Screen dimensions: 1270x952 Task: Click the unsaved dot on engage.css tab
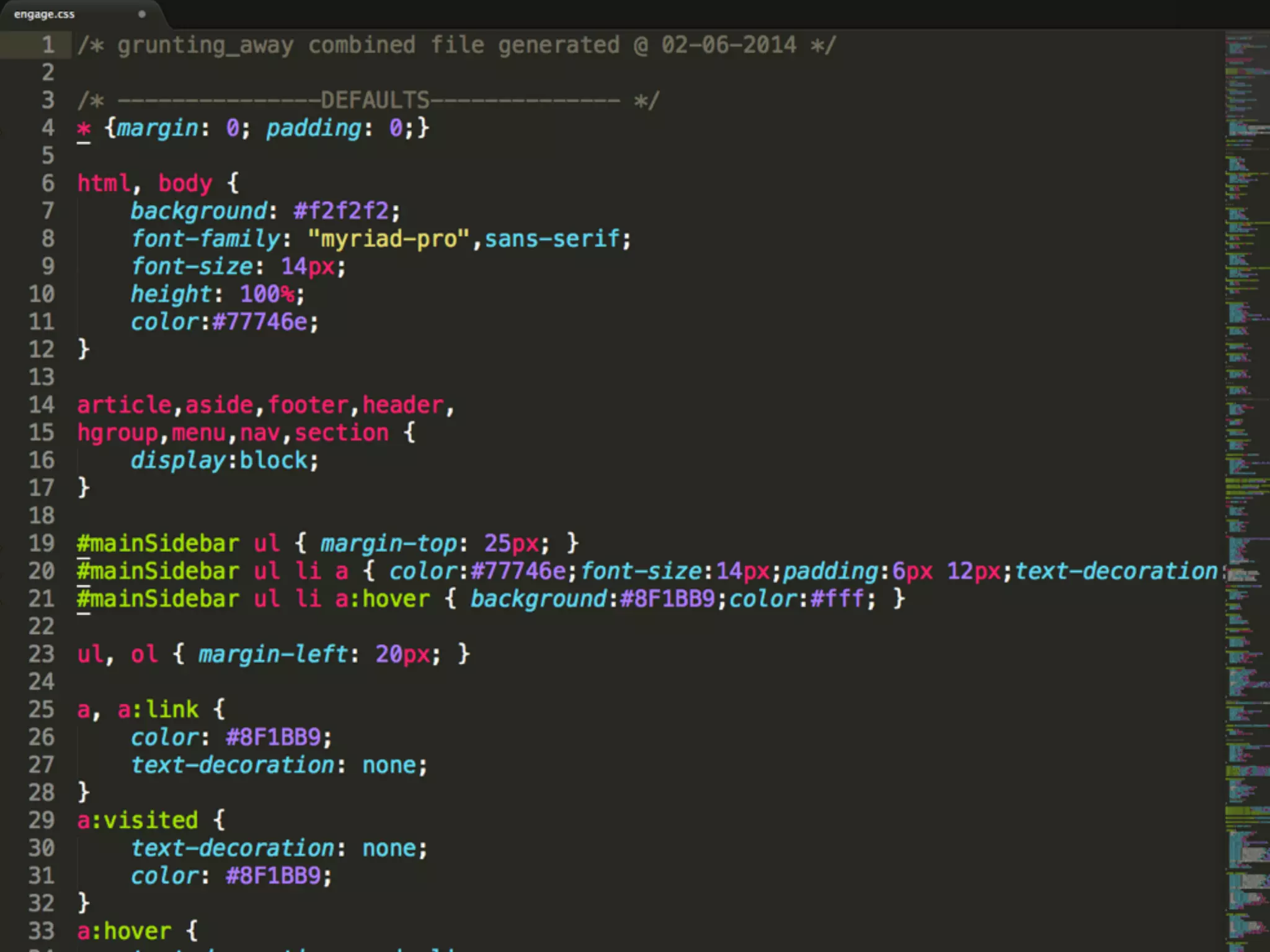142,14
